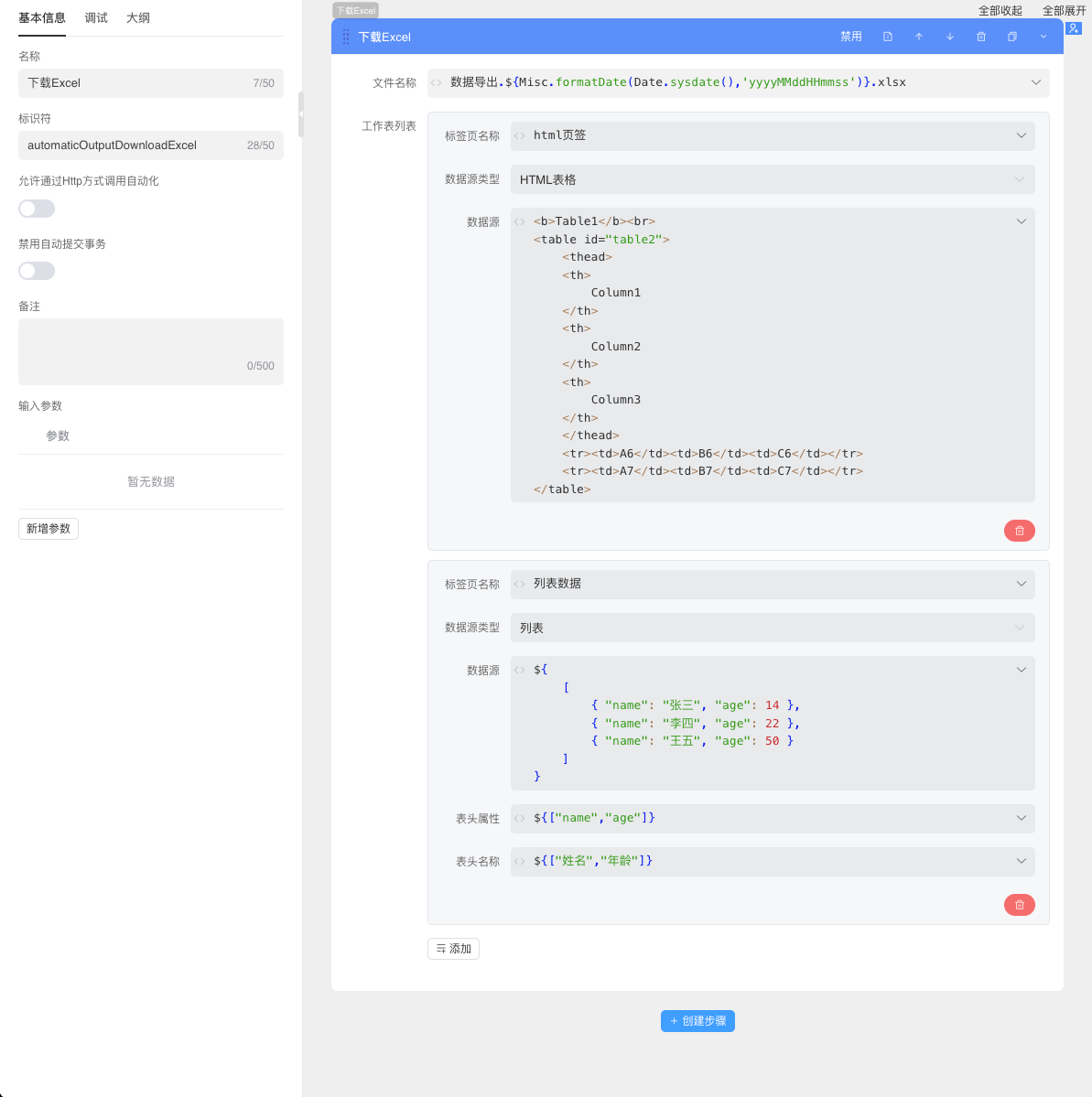The height and width of the screenshot is (1097, 1092).
Task: Open the HTML表格 data source type dropdown
Action: point(772,179)
